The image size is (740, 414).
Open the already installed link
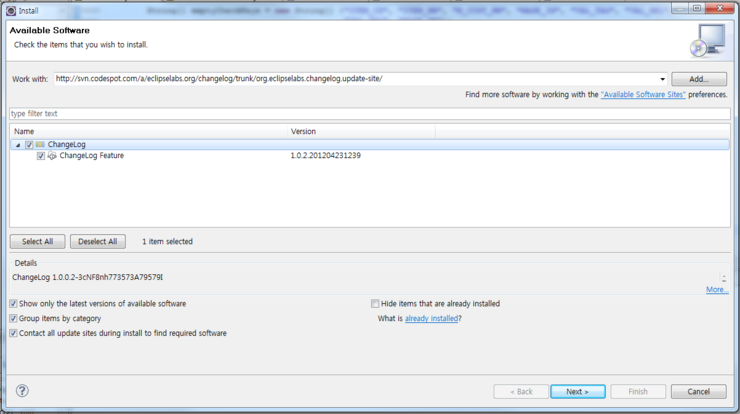click(x=431, y=318)
